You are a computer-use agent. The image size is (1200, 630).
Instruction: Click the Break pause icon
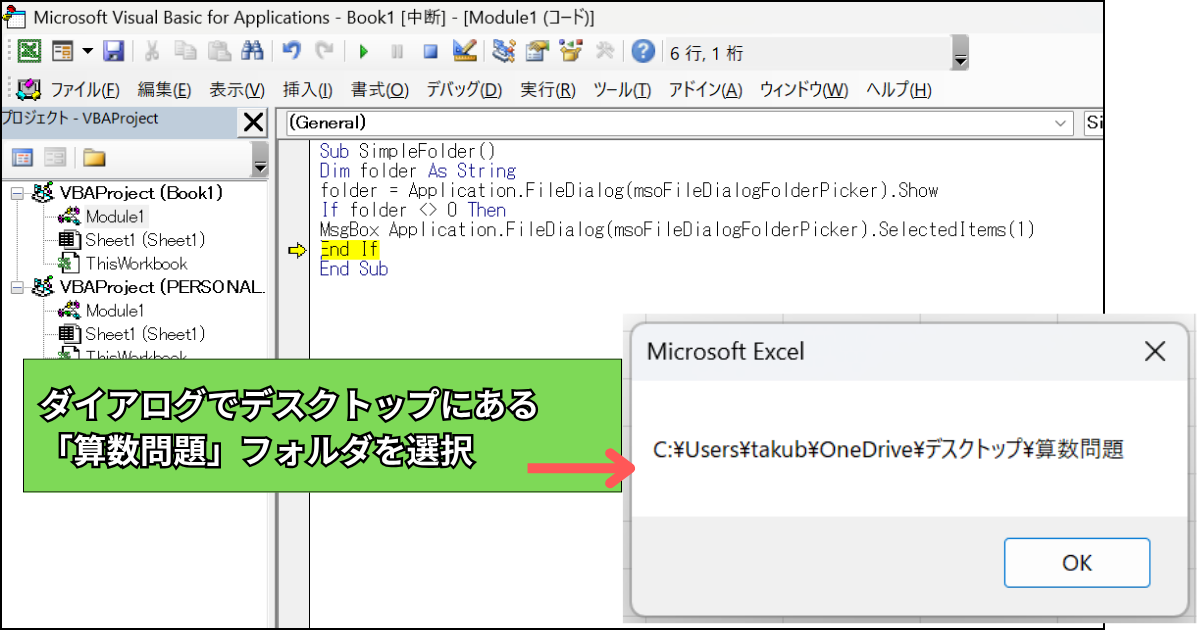pyautogui.click(x=397, y=51)
